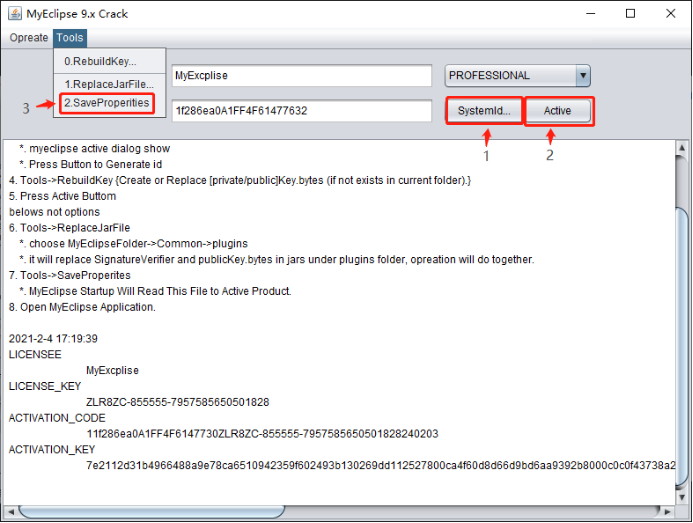The image size is (693, 523).
Task: Click the Java icon in the title bar
Action: (15, 14)
